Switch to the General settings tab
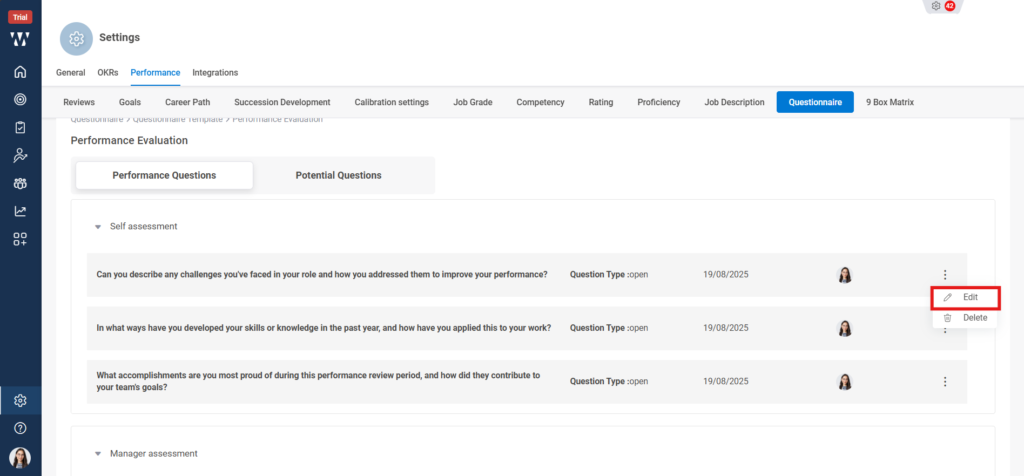Screen dimensions: 1024x476 tap(71, 72)
